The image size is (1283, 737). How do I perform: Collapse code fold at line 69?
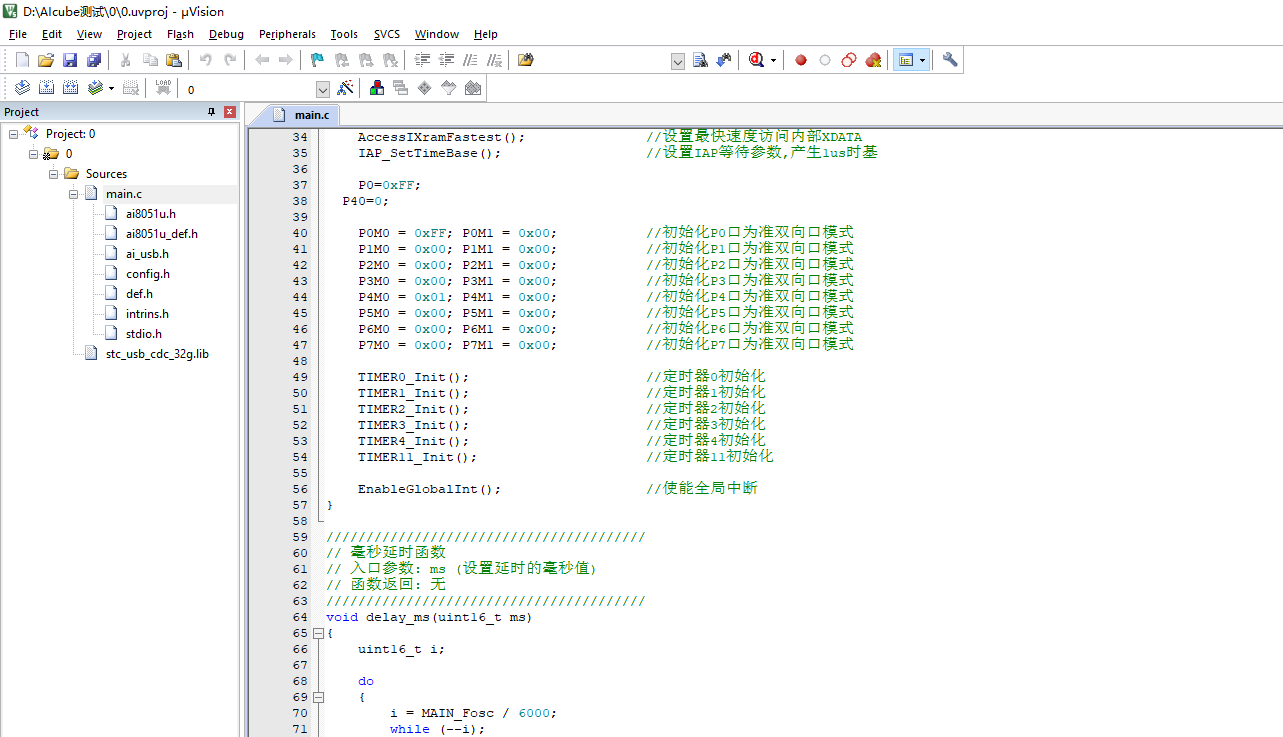pos(318,697)
